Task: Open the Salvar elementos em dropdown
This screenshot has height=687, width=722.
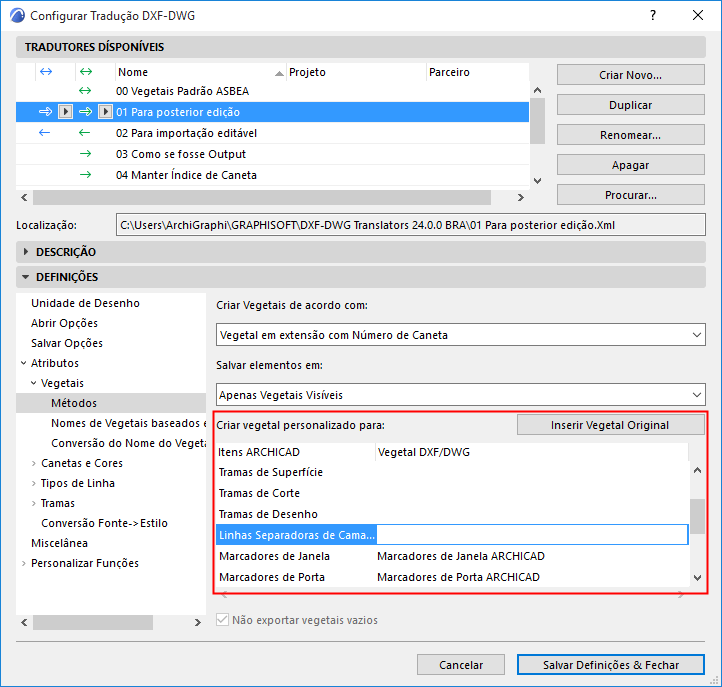Action: [460, 395]
